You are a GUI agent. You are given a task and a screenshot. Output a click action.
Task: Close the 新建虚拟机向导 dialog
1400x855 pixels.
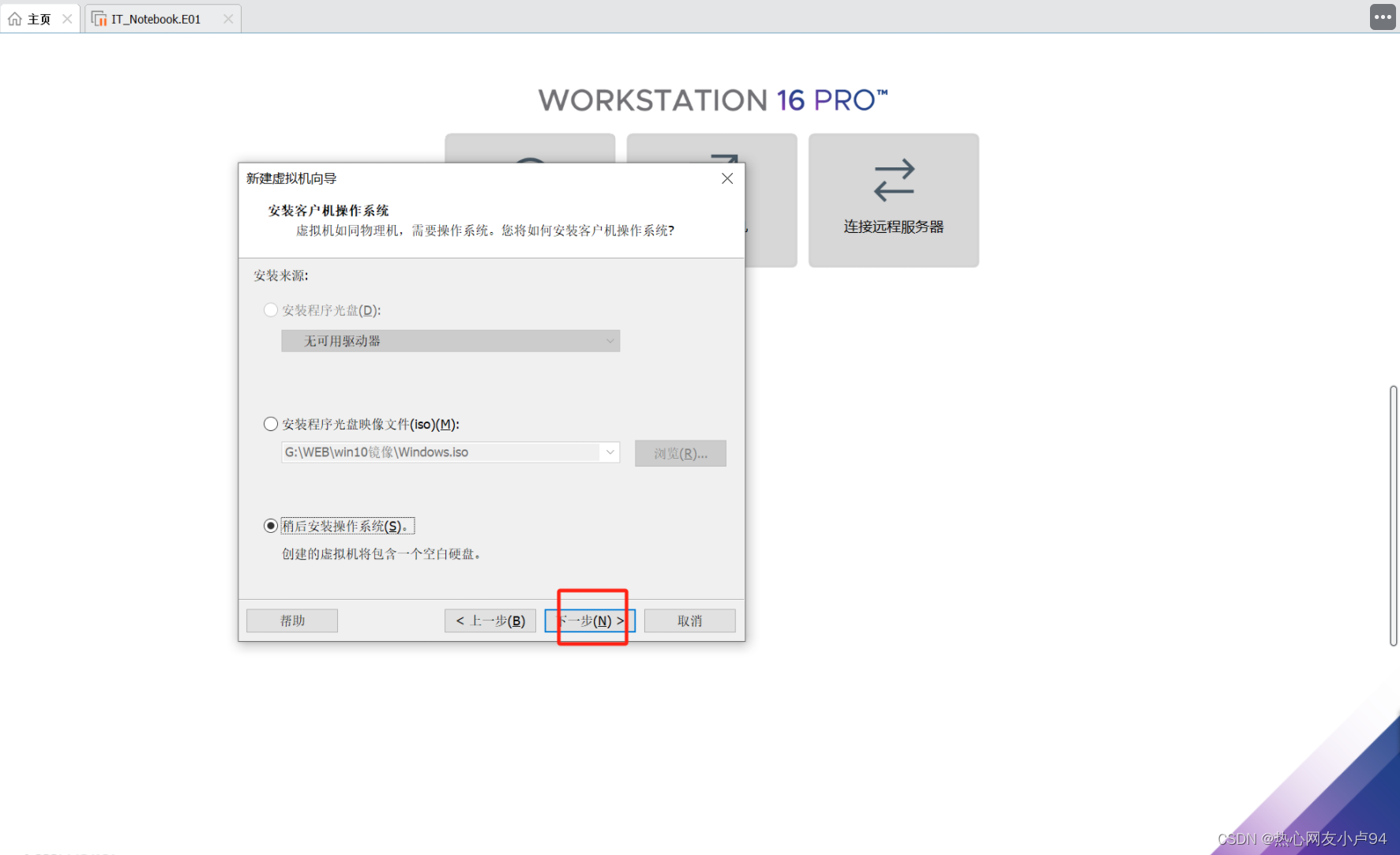tap(727, 178)
